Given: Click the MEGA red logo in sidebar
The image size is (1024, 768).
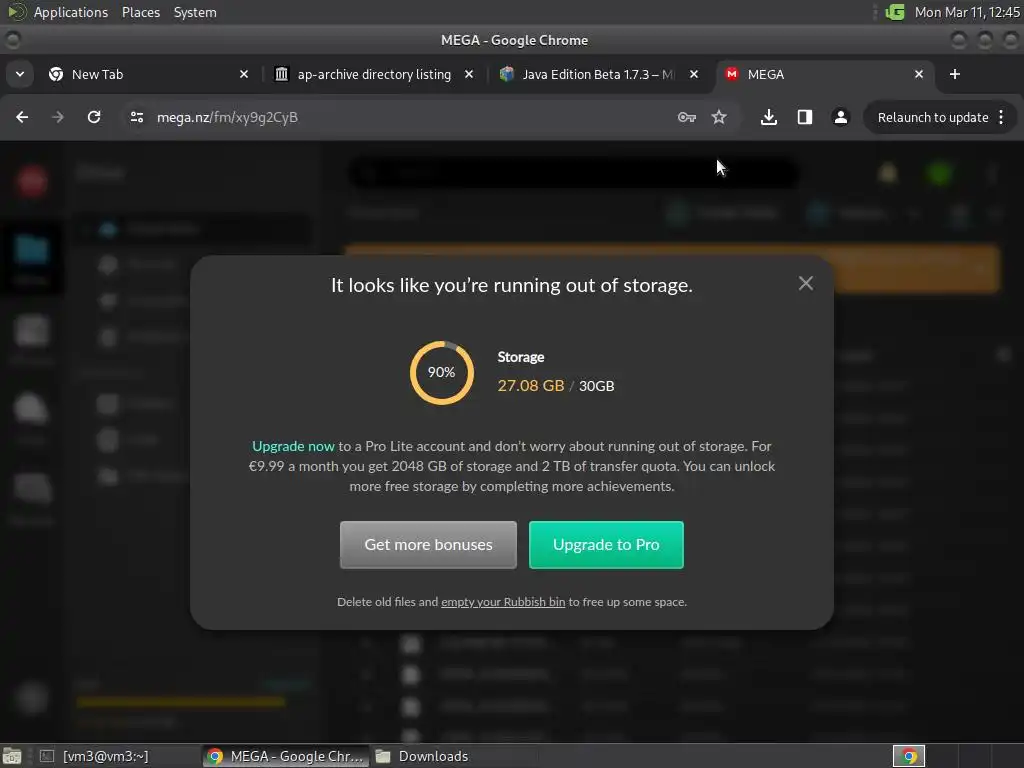Looking at the screenshot, I should [31, 181].
